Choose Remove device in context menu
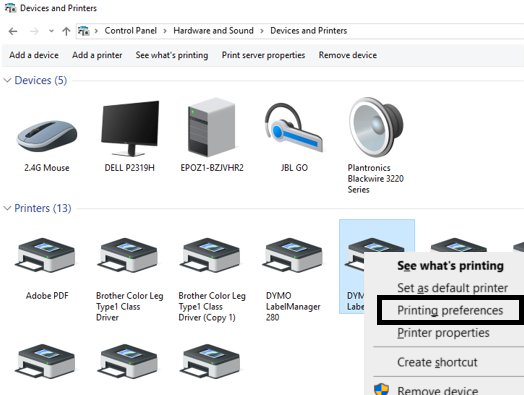 pyautogui.click(x=437, y=390)
